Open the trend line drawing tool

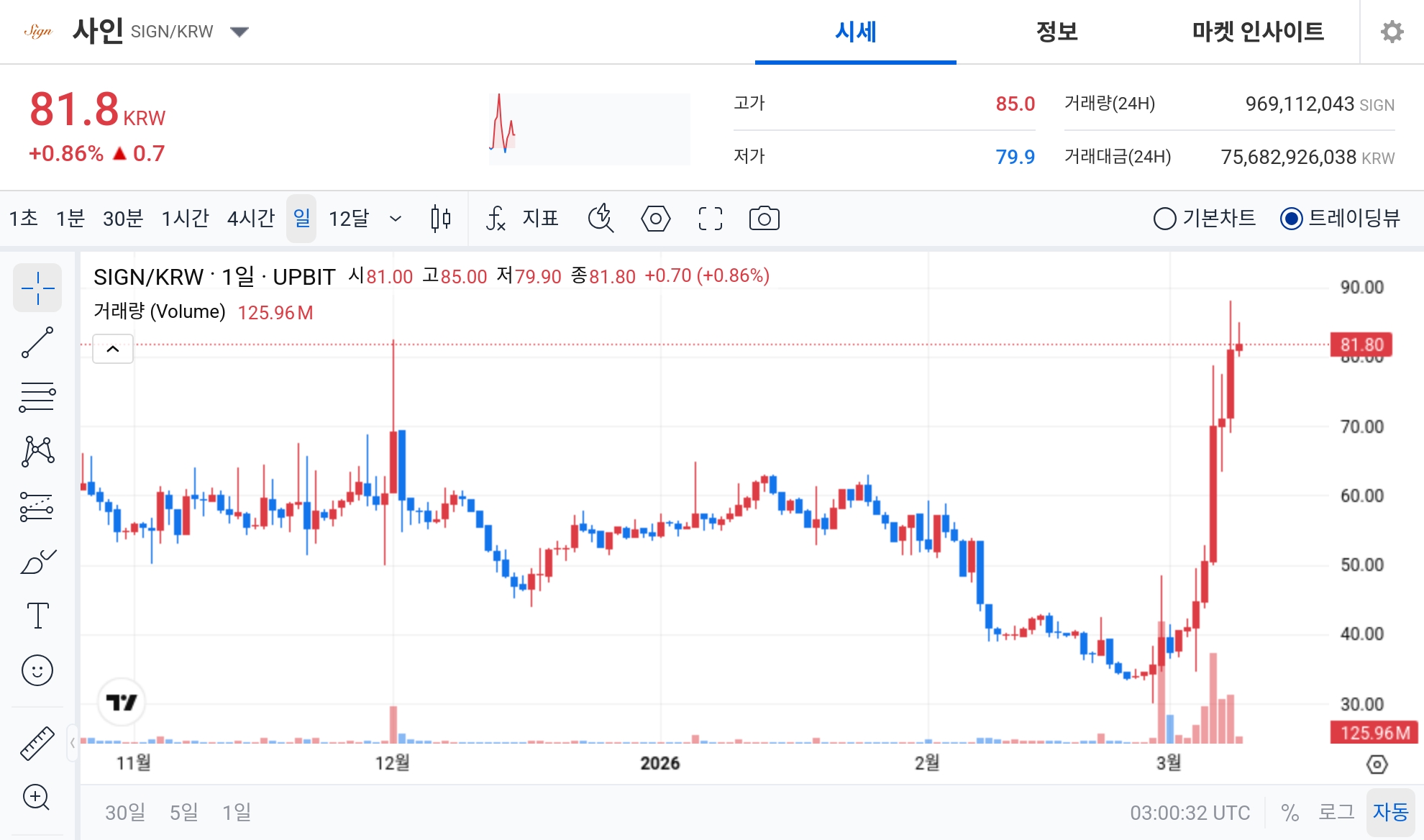pos(37,342)
